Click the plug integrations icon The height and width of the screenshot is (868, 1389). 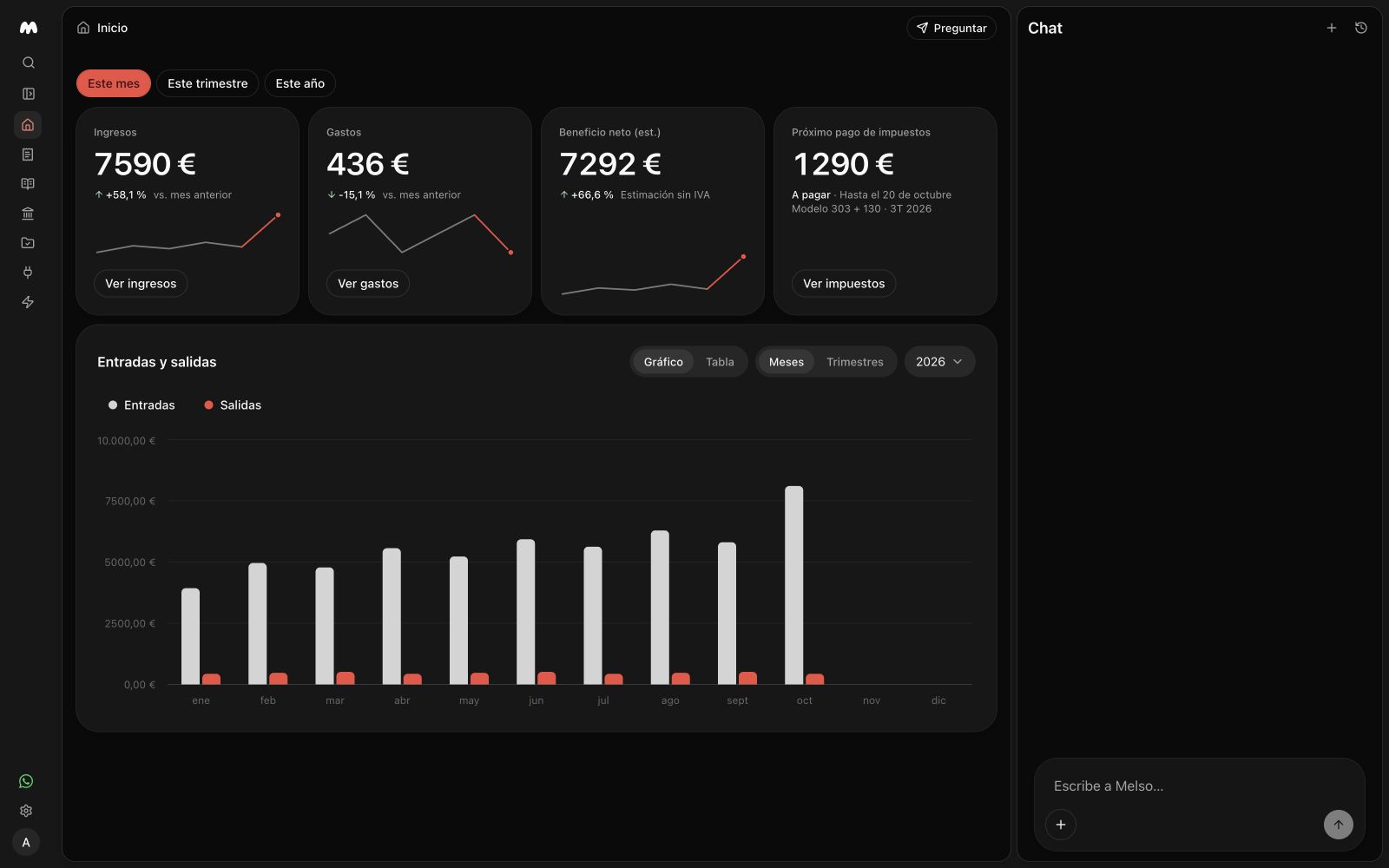click(28, 273)
